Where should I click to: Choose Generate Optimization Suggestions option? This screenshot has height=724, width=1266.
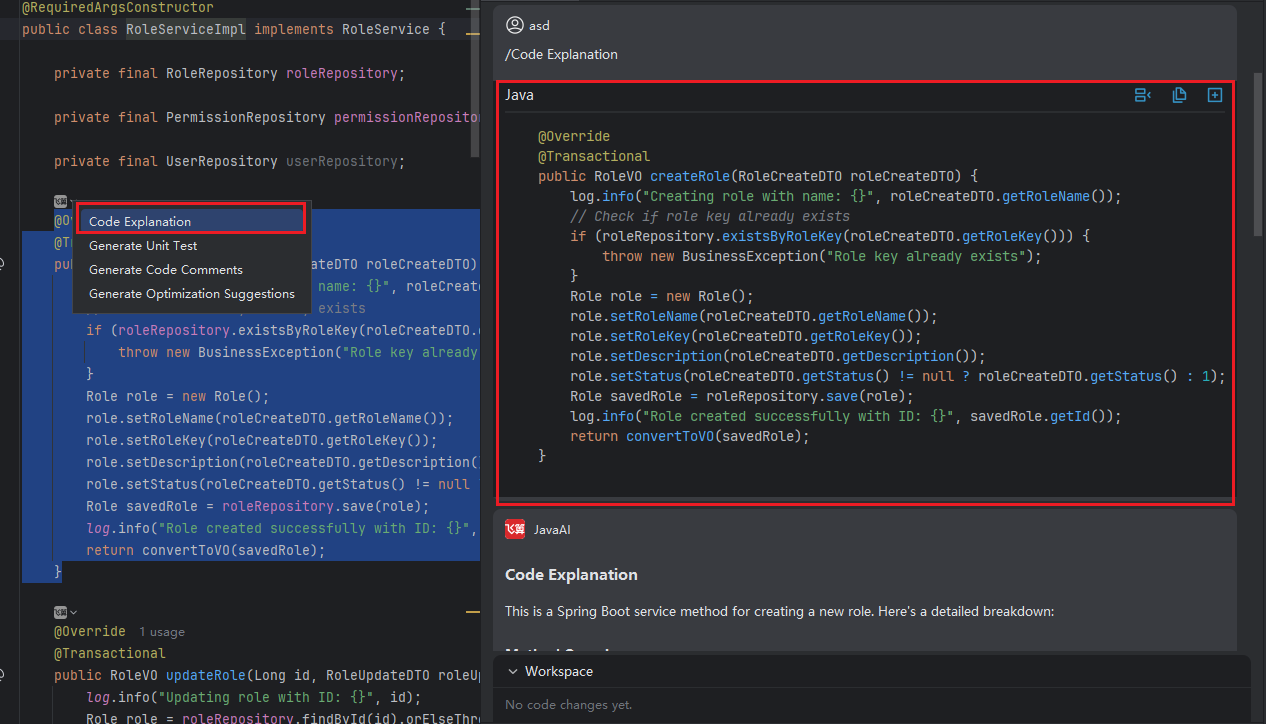pyautogui.click(x=192, y=294)
